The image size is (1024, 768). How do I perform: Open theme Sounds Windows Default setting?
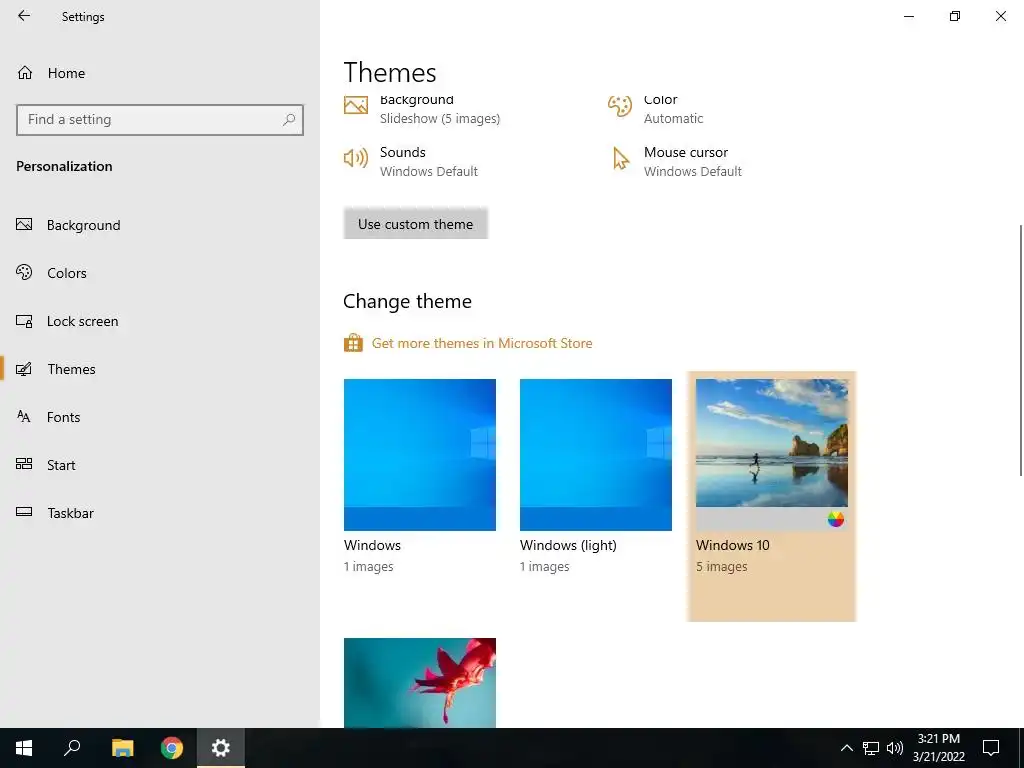[411, 161]
